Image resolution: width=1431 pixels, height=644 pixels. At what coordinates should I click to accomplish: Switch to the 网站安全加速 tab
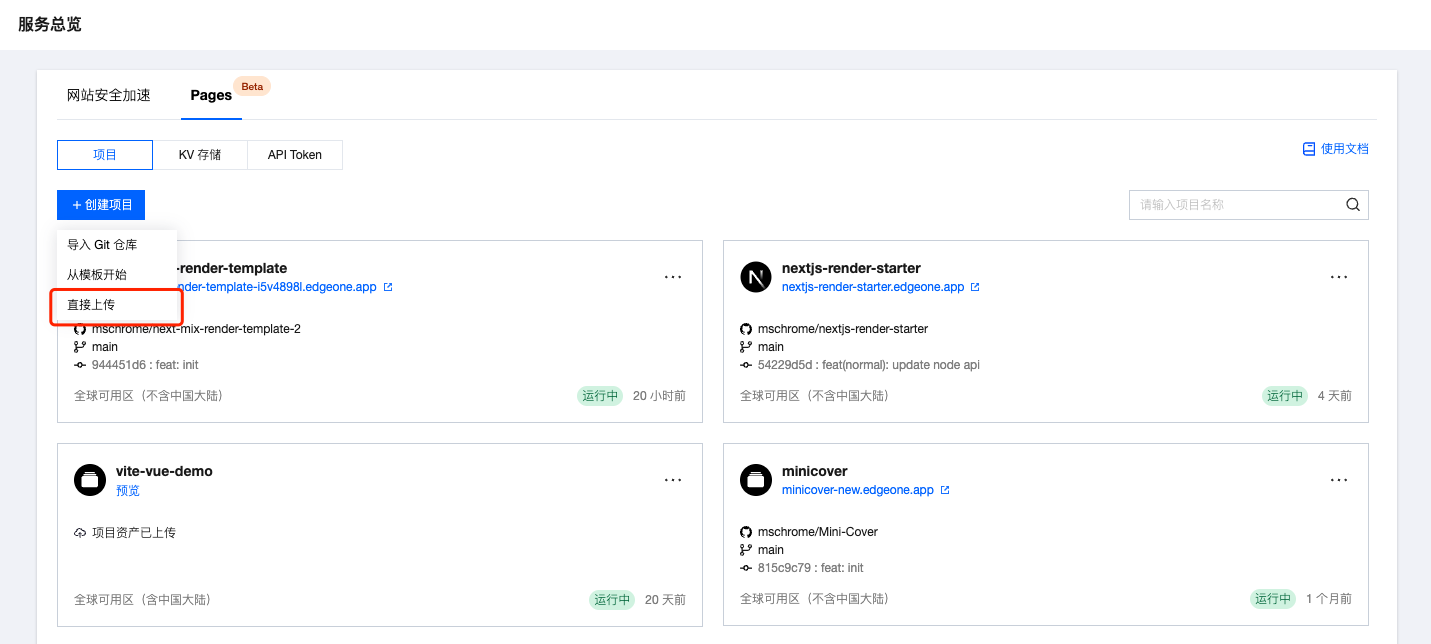pyautogui.click(x=109, y=96)
